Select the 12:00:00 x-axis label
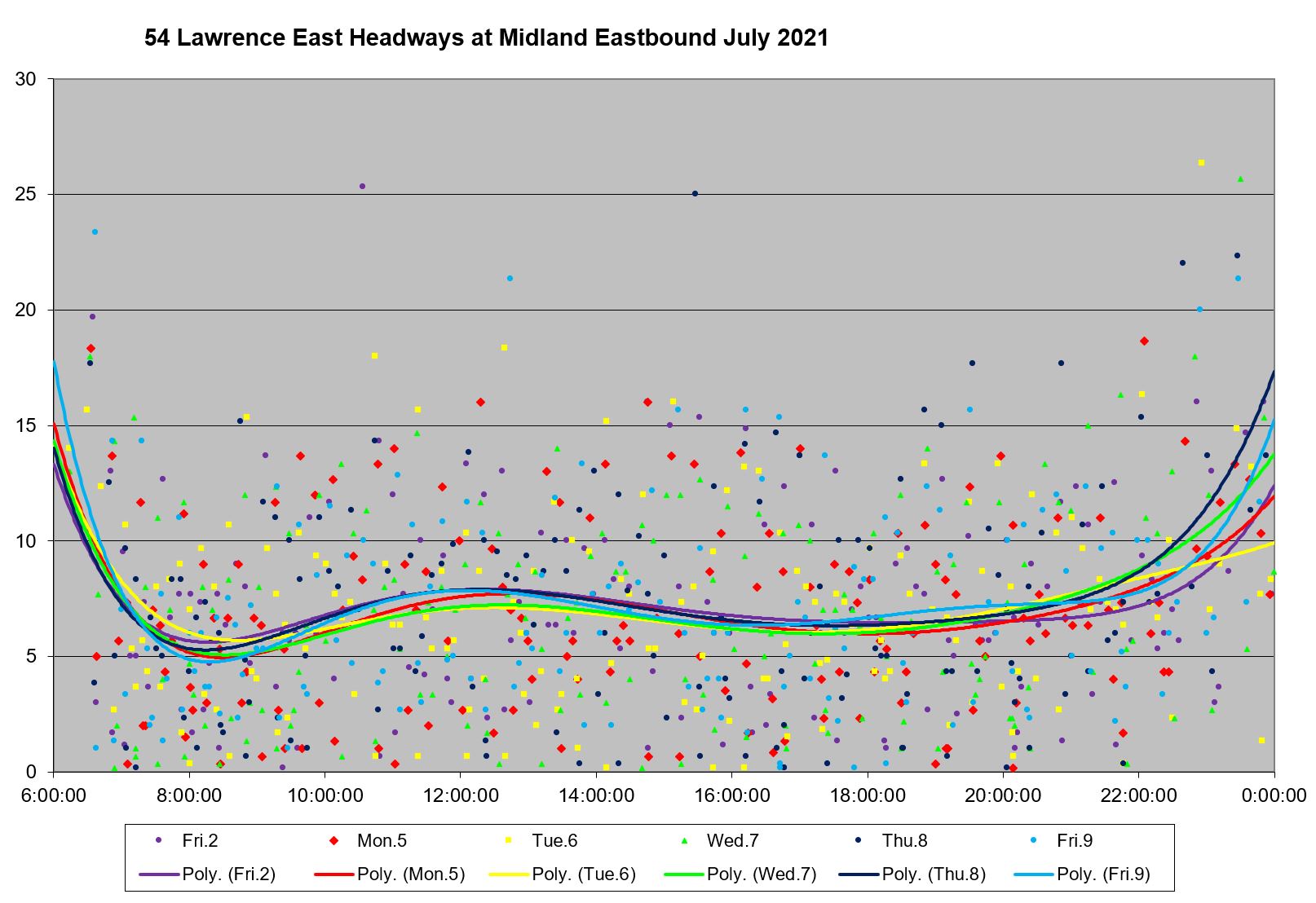1316x903 pixels. pyautogui.click(x=461, y=795)
